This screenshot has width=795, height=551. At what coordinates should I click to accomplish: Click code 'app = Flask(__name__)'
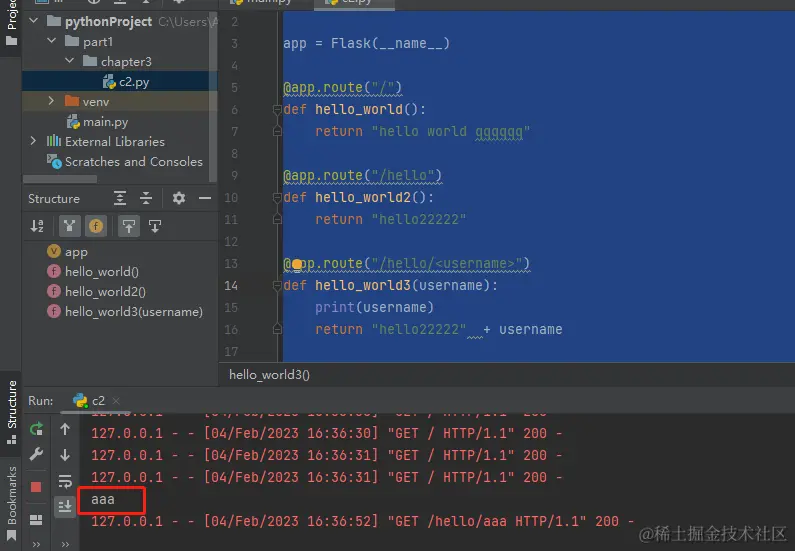point(366,44)
